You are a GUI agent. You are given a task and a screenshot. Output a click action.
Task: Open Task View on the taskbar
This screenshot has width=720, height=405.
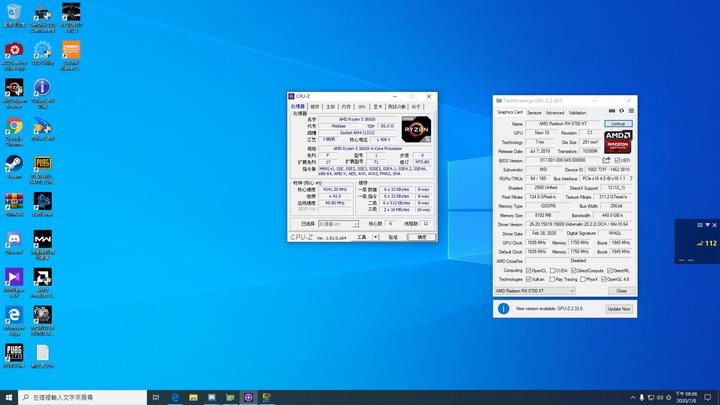pos(156,397)
